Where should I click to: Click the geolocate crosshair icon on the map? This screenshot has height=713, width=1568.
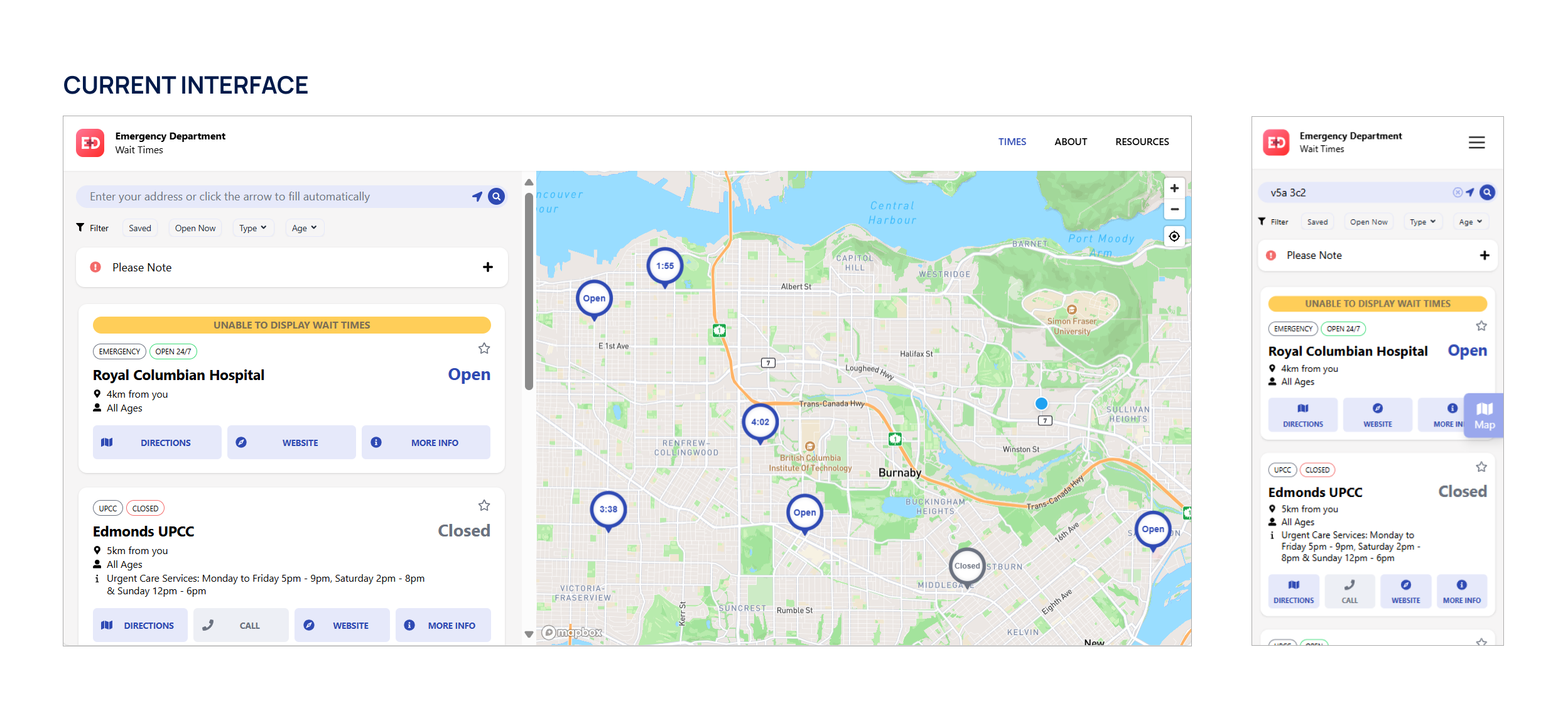(1174, 236)
